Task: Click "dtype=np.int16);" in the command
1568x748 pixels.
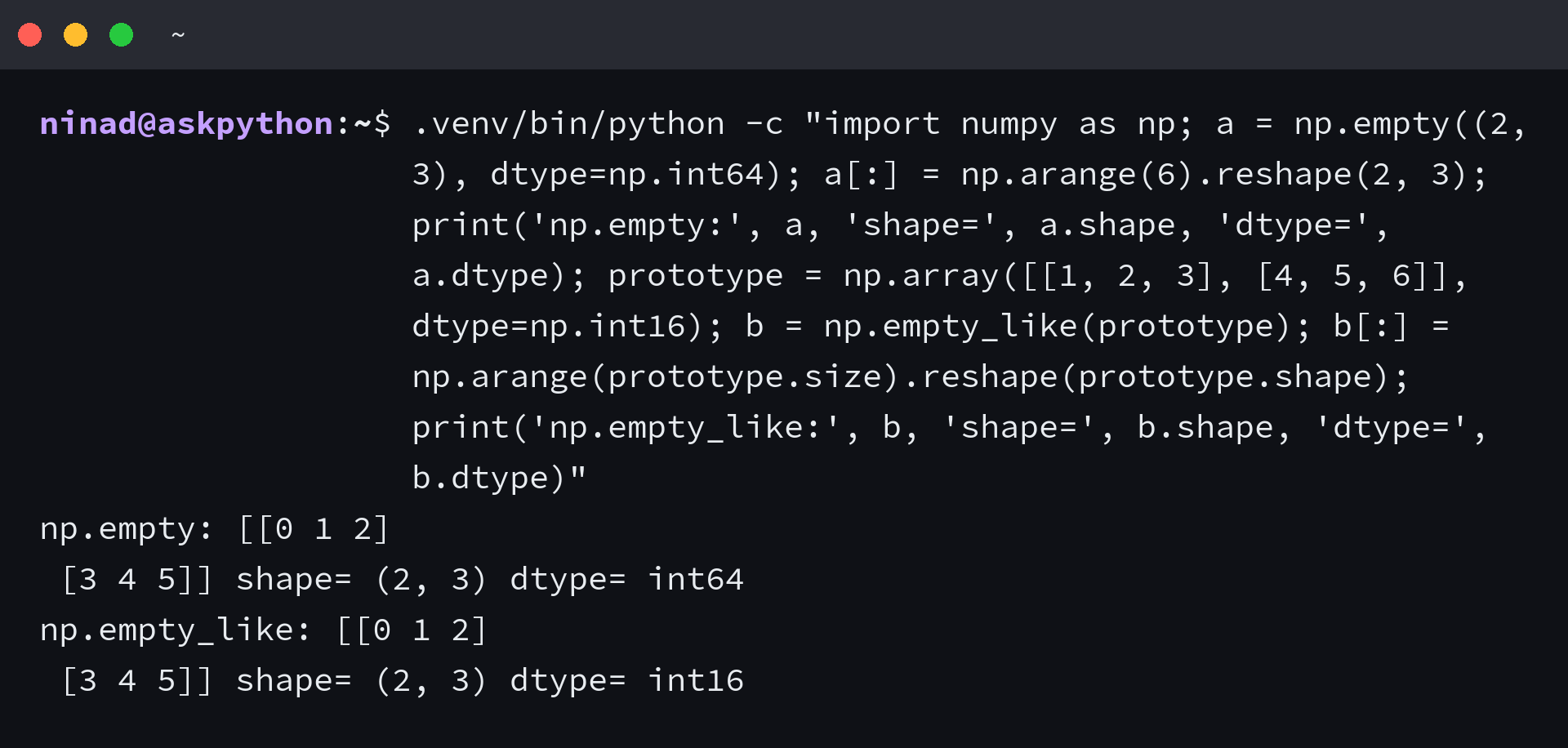Action: click(568, 327)
